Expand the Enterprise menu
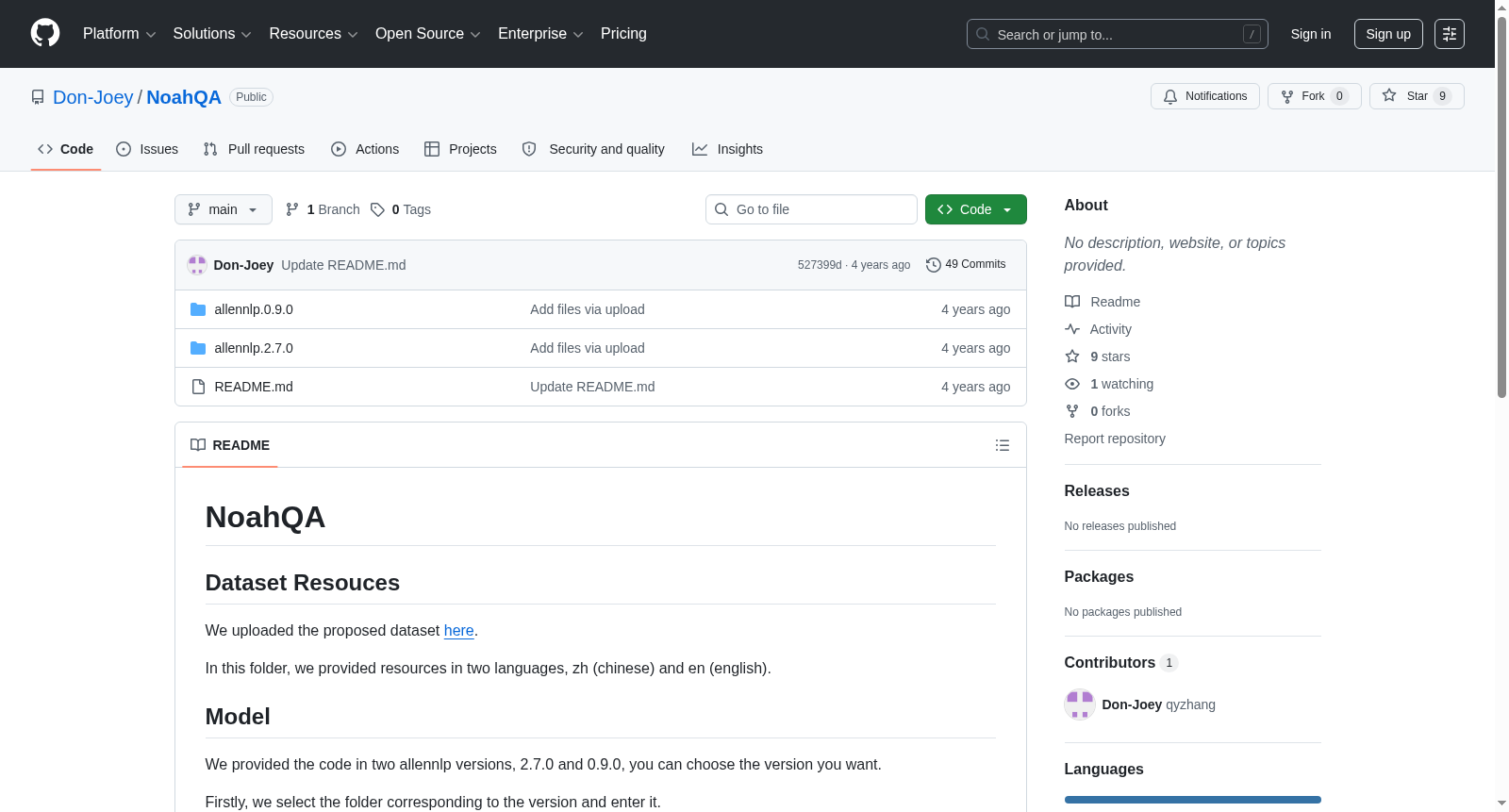 point(540,34)
